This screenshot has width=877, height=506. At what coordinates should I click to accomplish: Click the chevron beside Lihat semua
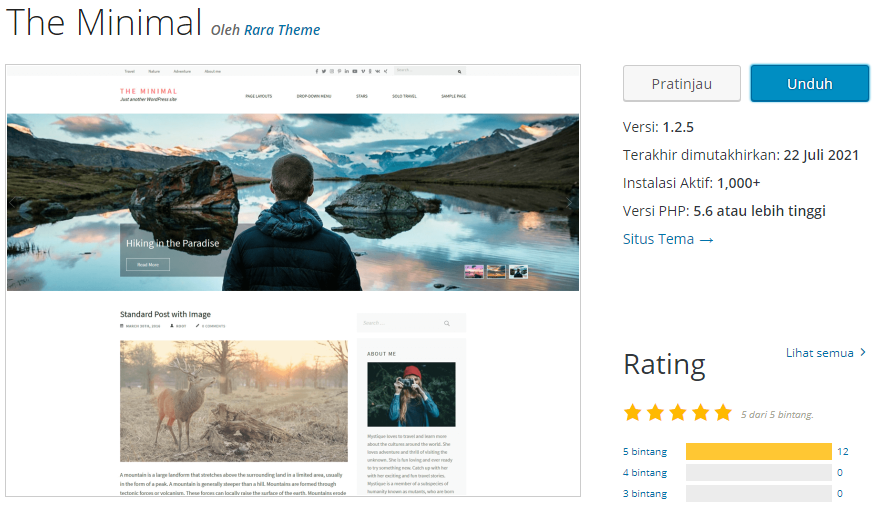[863, 352]
